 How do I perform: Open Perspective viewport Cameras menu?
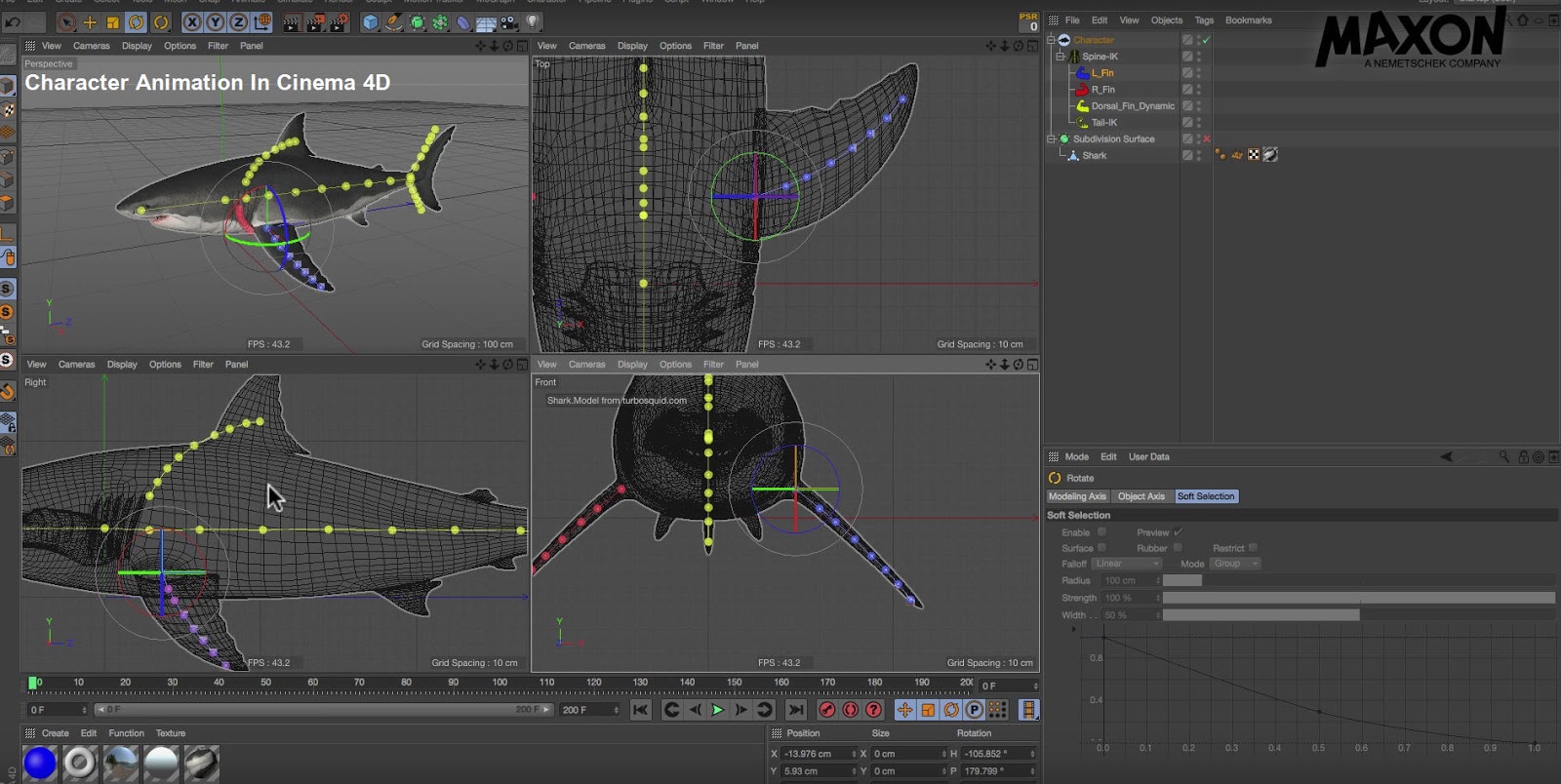coord(92,46)
